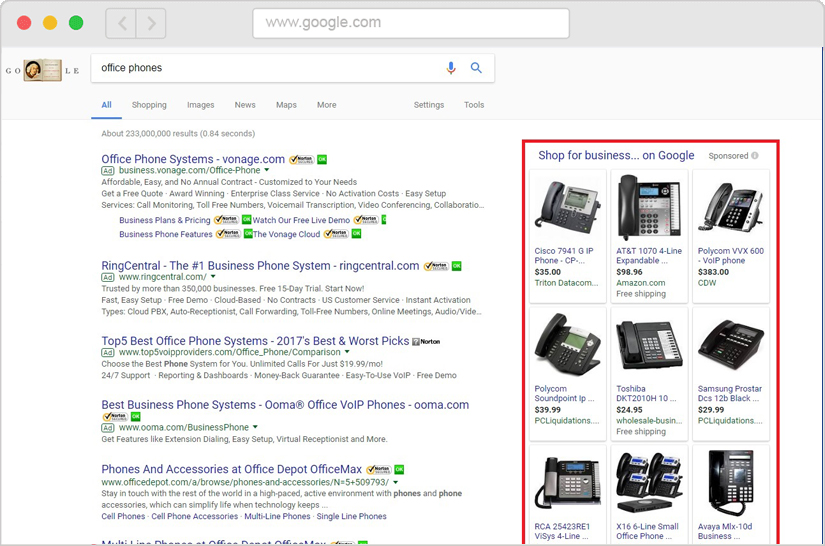
Task: Open the Office Phone Systems vonage.com link
Action: (x=193, y=159)
